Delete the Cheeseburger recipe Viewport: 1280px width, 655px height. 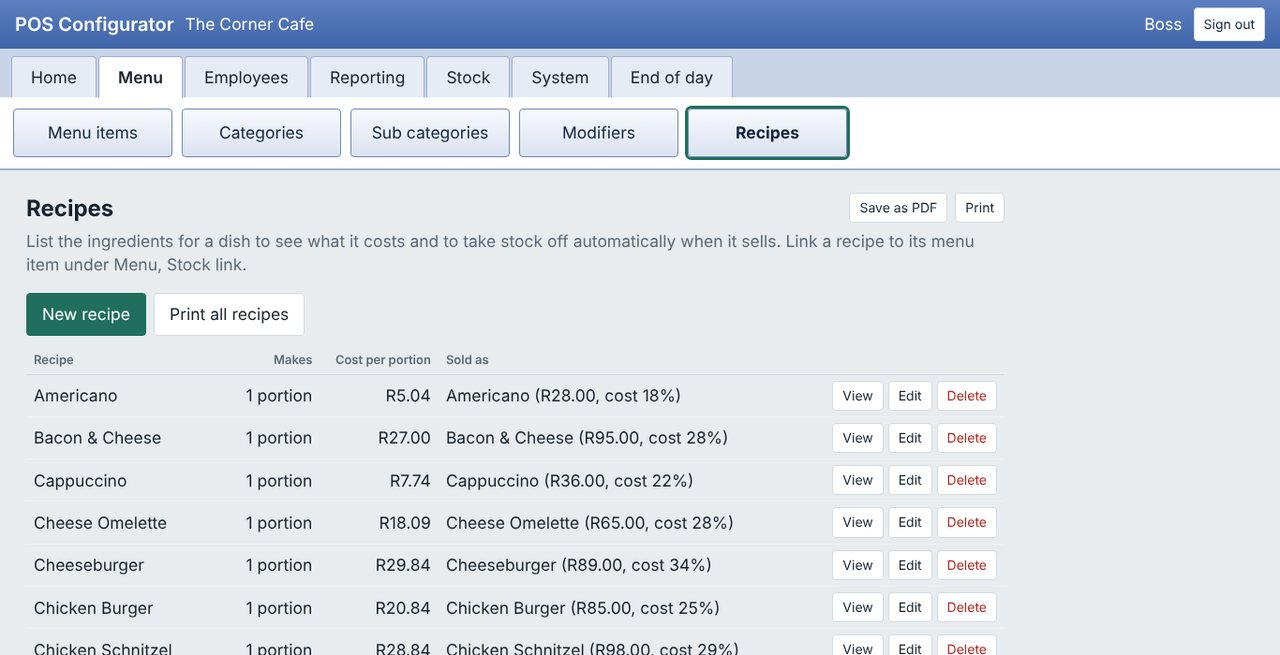coord(967,565)
